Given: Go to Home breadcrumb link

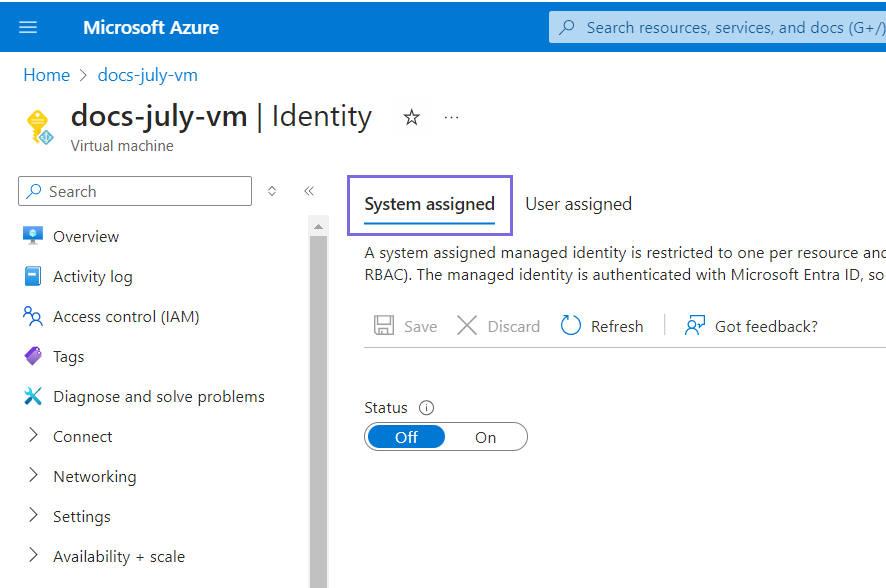Looking at the screenshot, I should coord(46,75).
